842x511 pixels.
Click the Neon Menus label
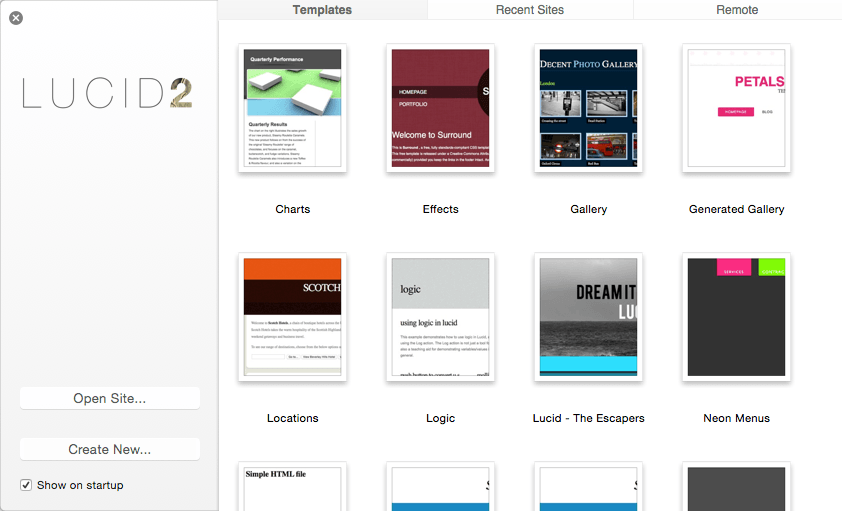pos(736,418)
